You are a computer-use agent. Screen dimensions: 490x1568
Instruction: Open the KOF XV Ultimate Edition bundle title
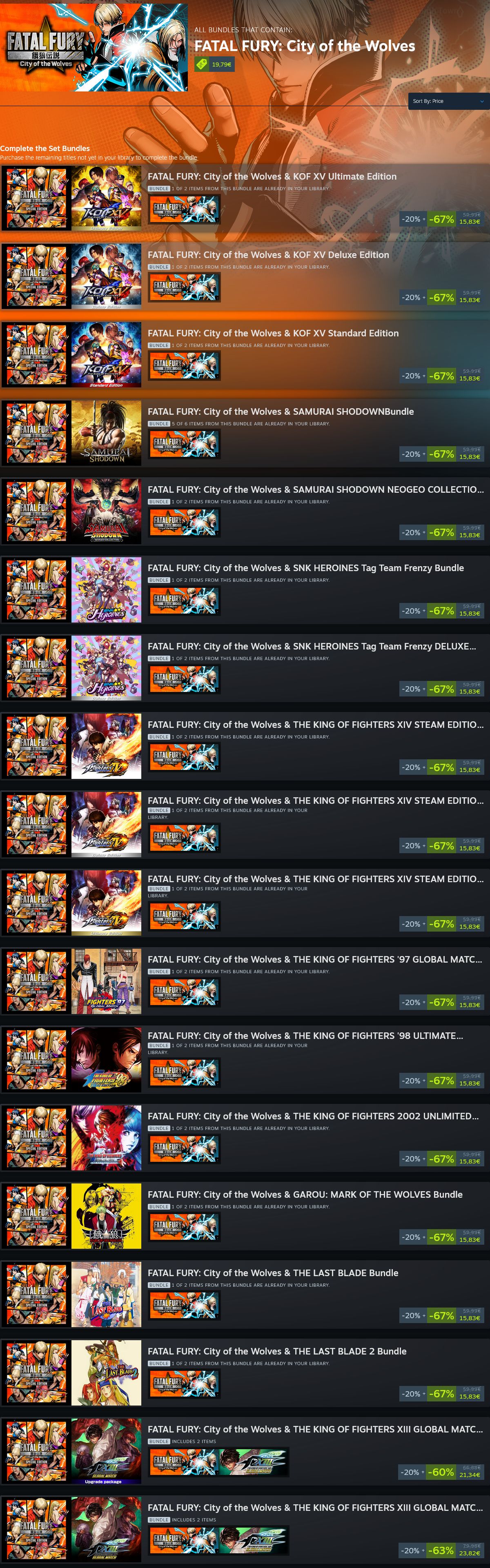pyautogui.click(x=272, y=176)
